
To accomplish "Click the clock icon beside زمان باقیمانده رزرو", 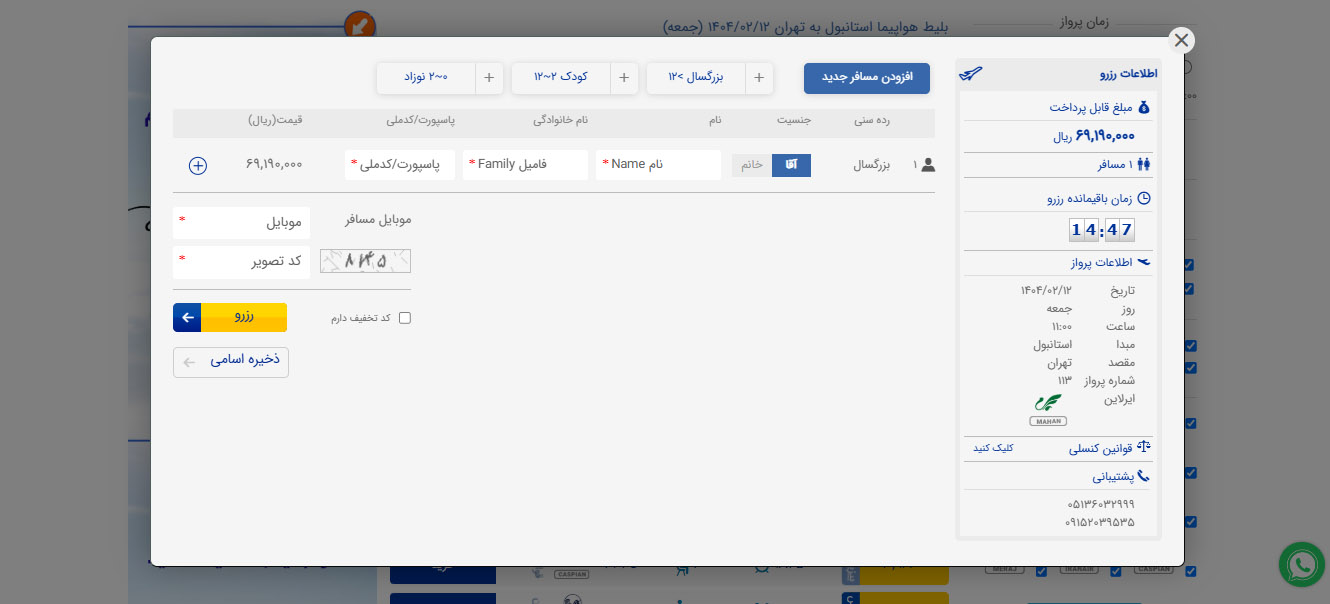I will coord(1144,197).
